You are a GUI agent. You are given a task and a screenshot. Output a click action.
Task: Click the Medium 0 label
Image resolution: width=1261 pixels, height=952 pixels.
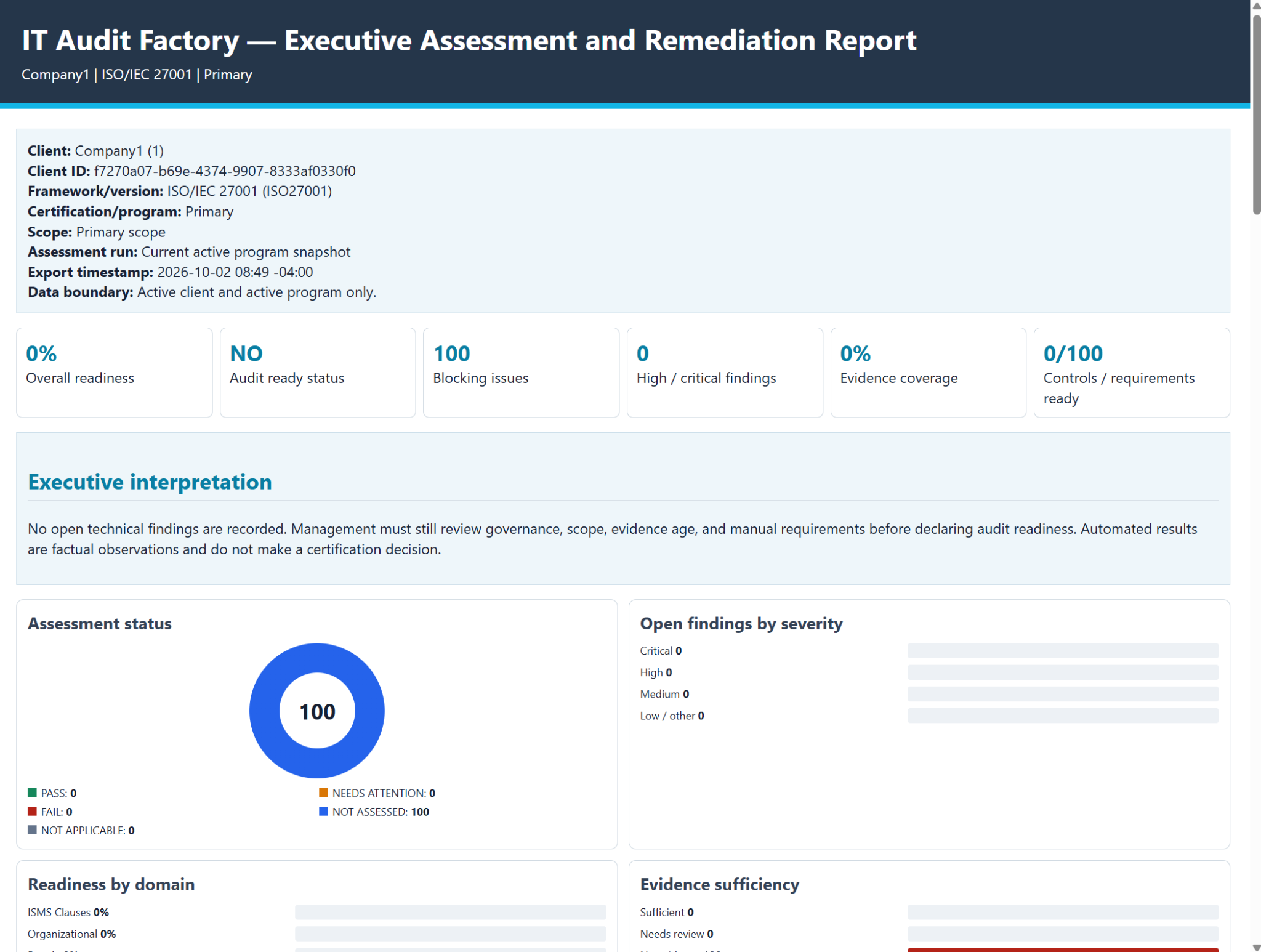click(664, 694)
